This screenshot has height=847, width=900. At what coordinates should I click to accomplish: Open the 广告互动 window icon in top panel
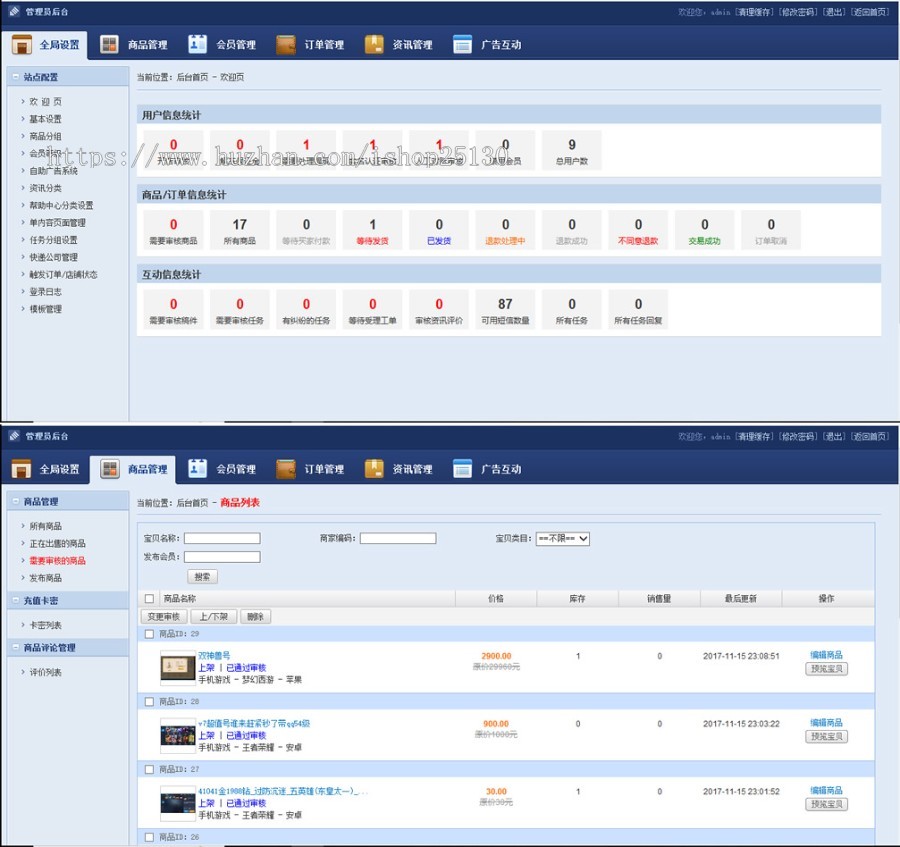point(462,44)
